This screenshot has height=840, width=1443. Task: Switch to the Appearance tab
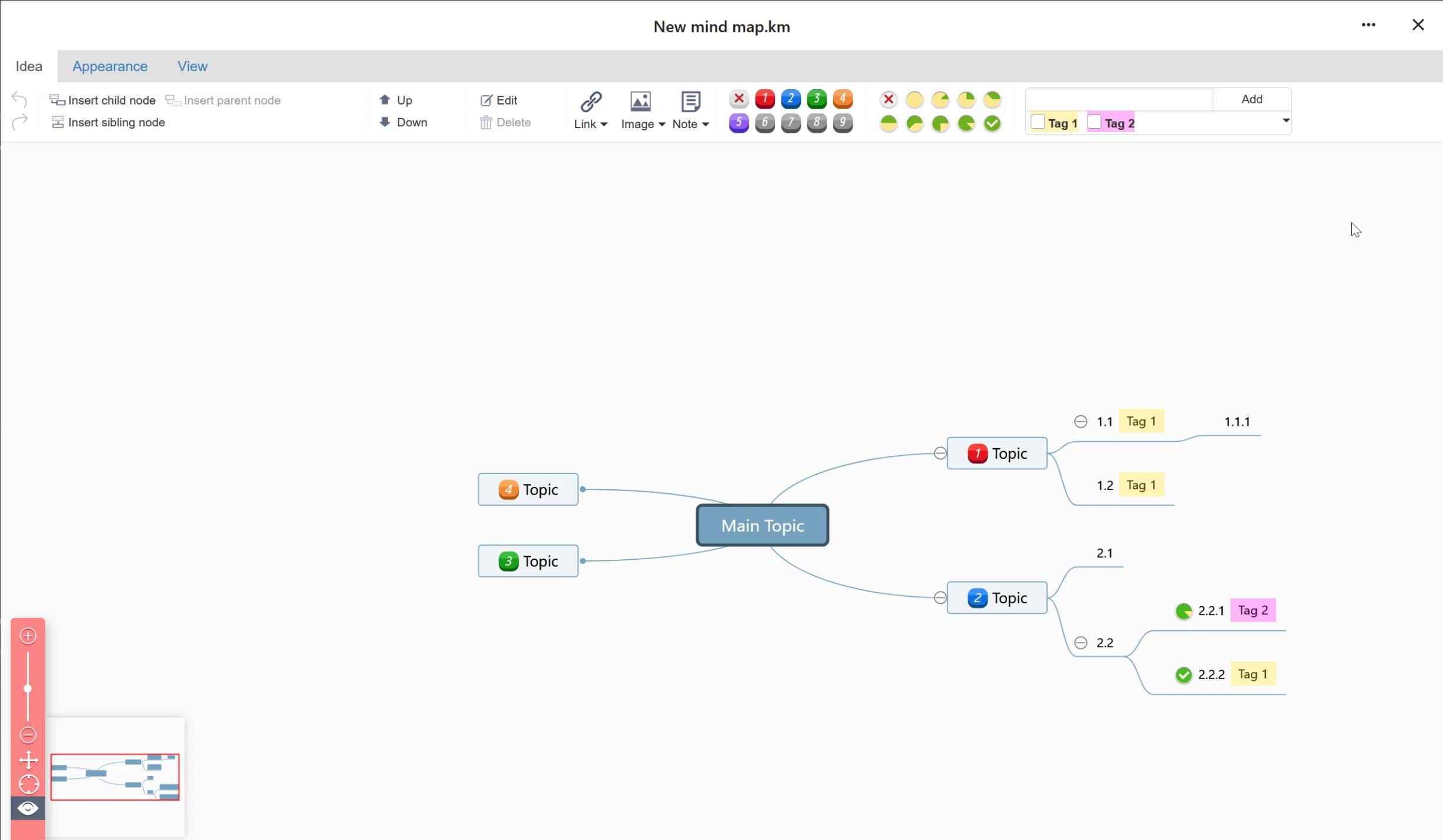[110, 66]
